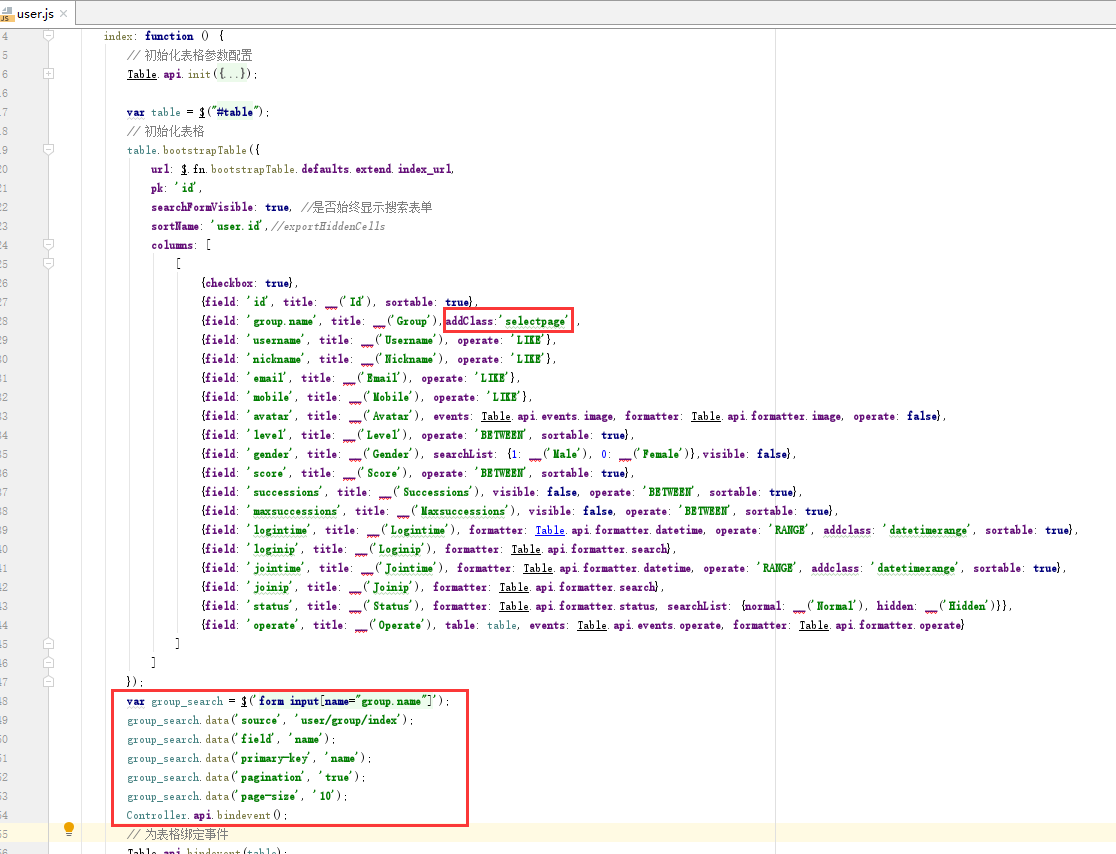The width and height of the screenshot is (1116, 854).
Task: Click the 'successions' field string
Action: (x=286, y=492)
